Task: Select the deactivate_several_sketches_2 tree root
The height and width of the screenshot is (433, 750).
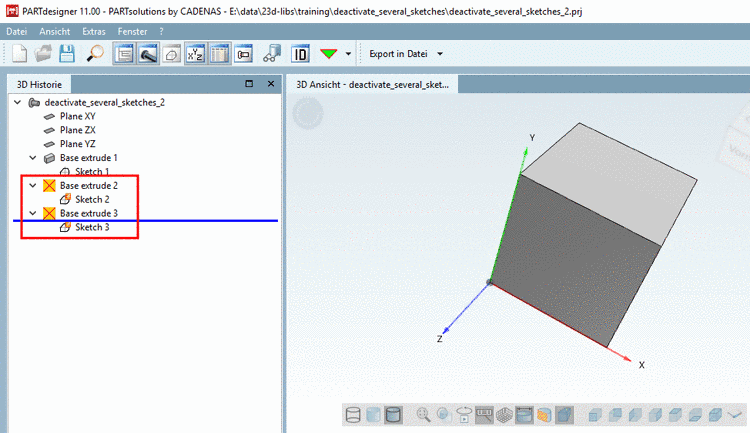Action: point(104,102)
